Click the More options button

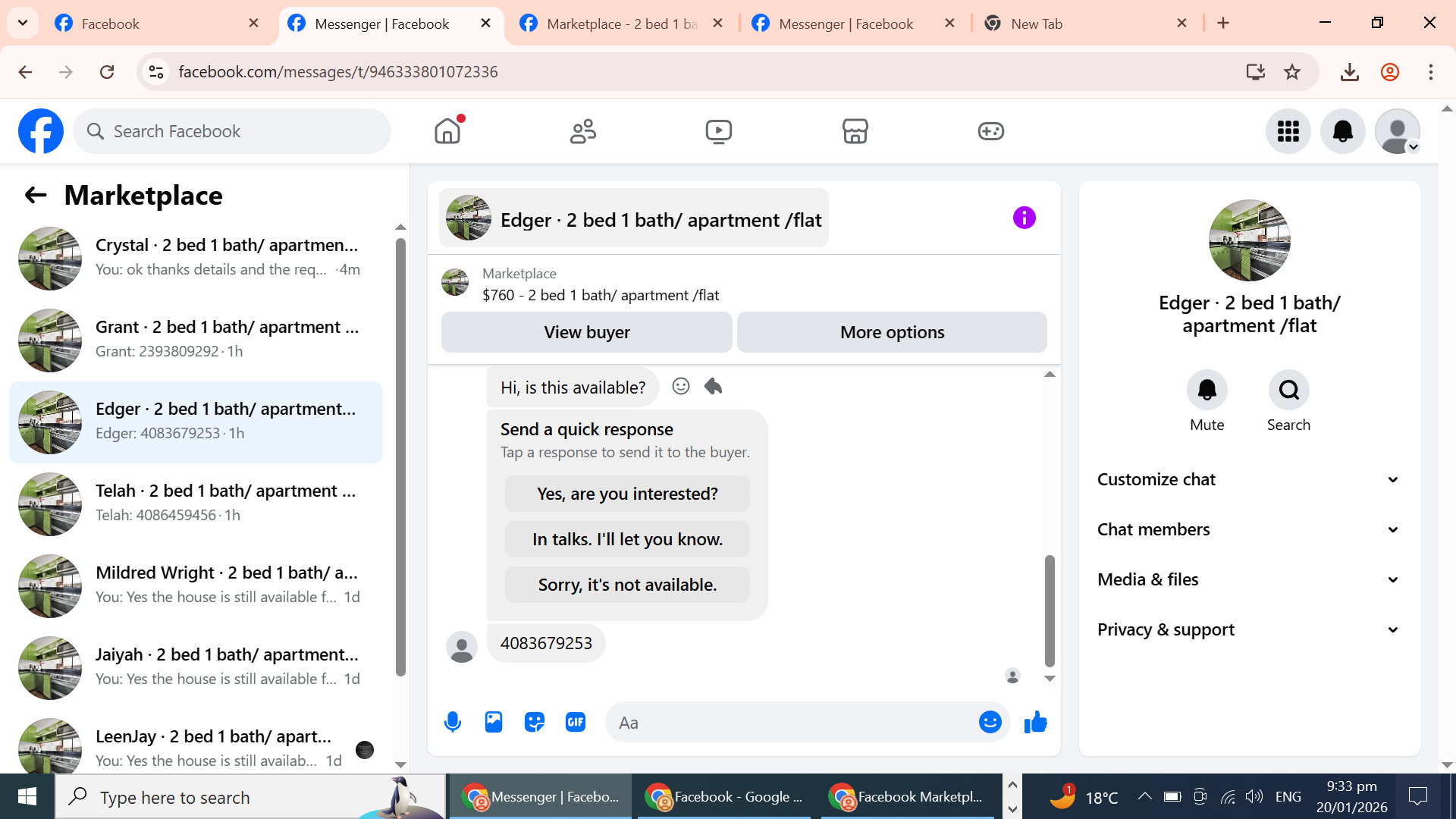(x=892, y=332)
